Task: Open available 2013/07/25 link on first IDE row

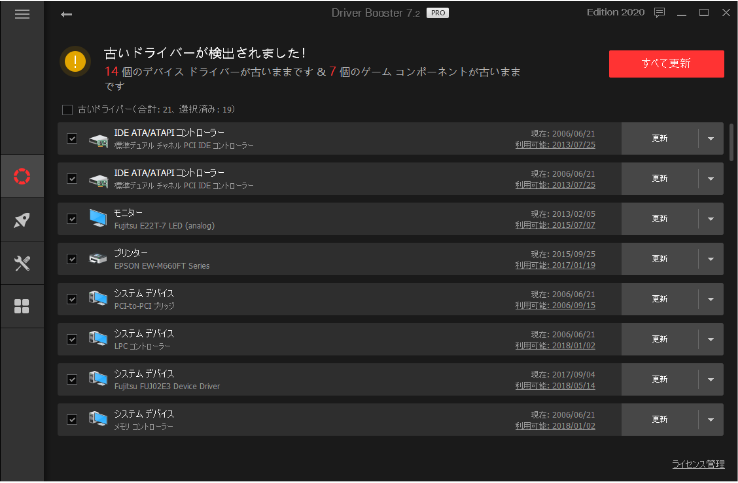Action: pos(555,145)
